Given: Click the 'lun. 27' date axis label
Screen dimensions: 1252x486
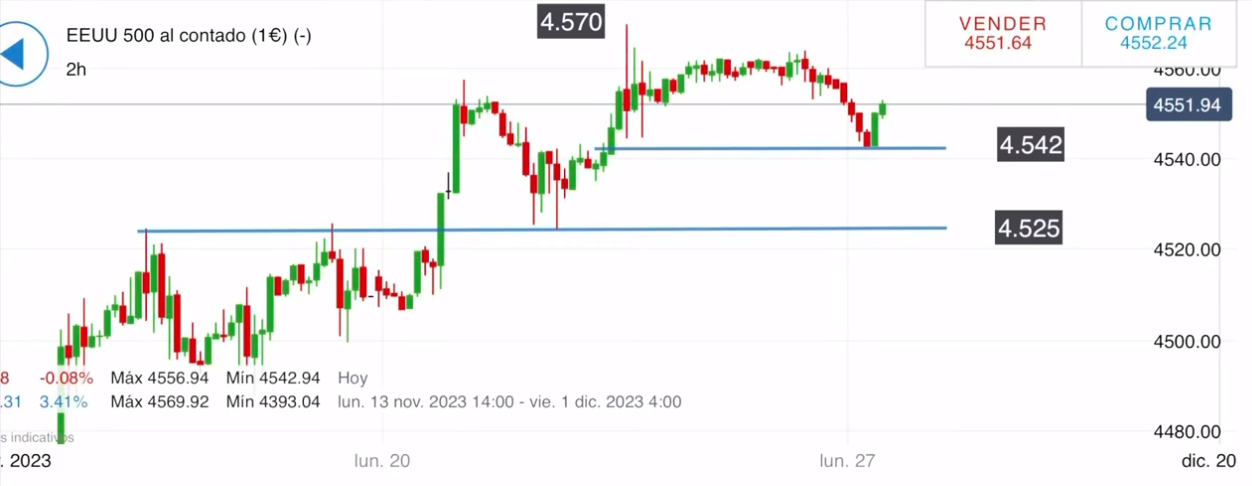Looking at the screenshot, I should (x=848, y=461).
